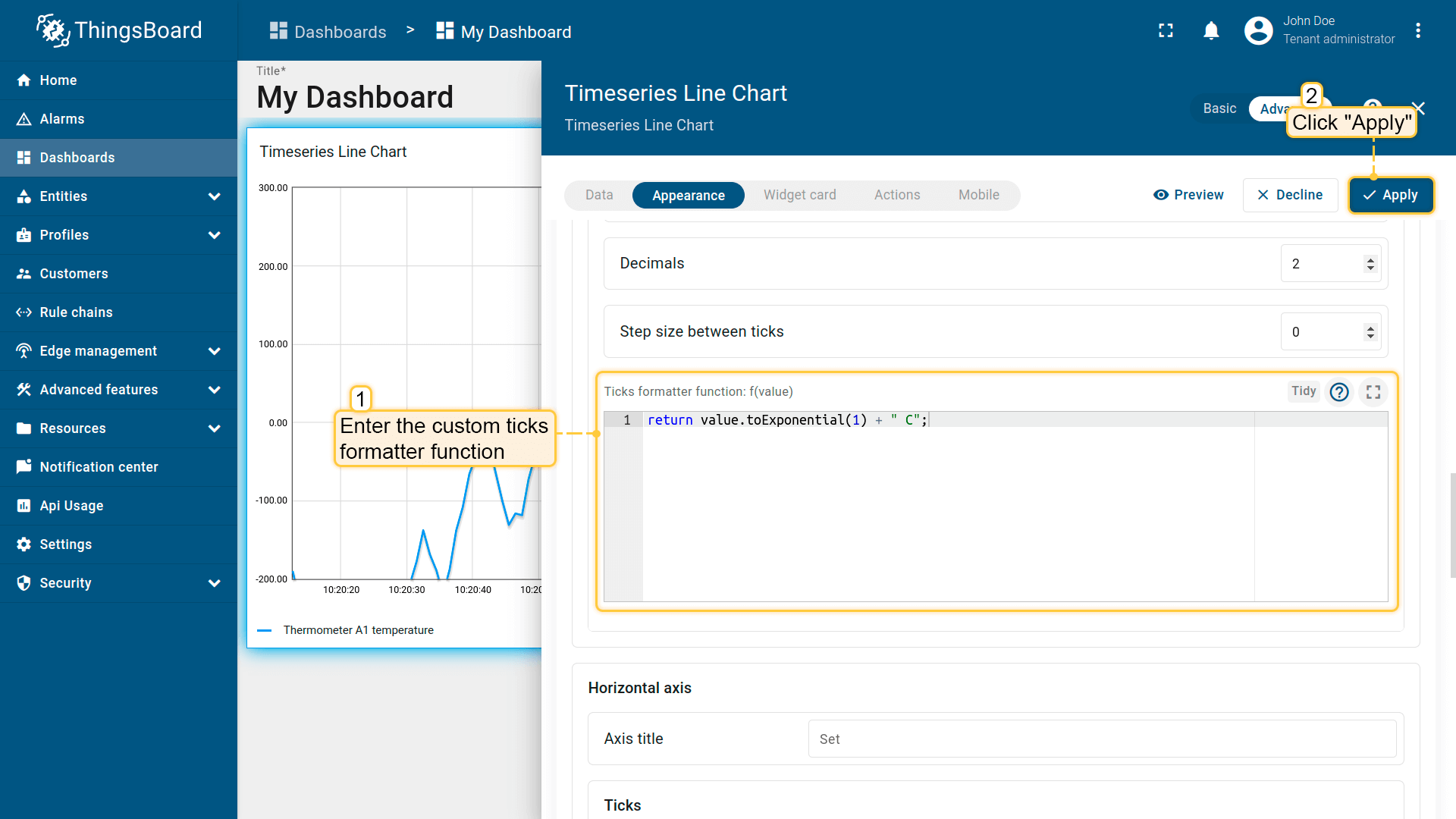Open the three-dot menu in header
This screenshot has width=1456, height=819.
click(1417, 31)
